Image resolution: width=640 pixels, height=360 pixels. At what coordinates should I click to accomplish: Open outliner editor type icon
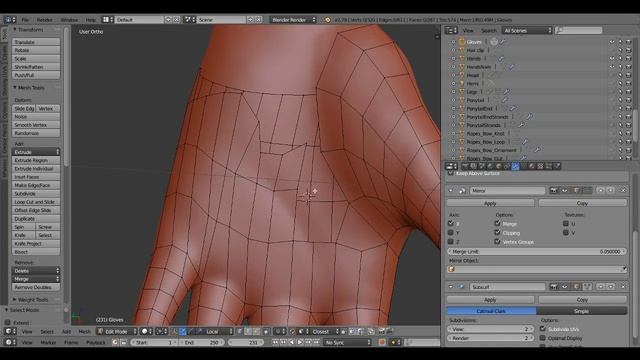[450, 30]
